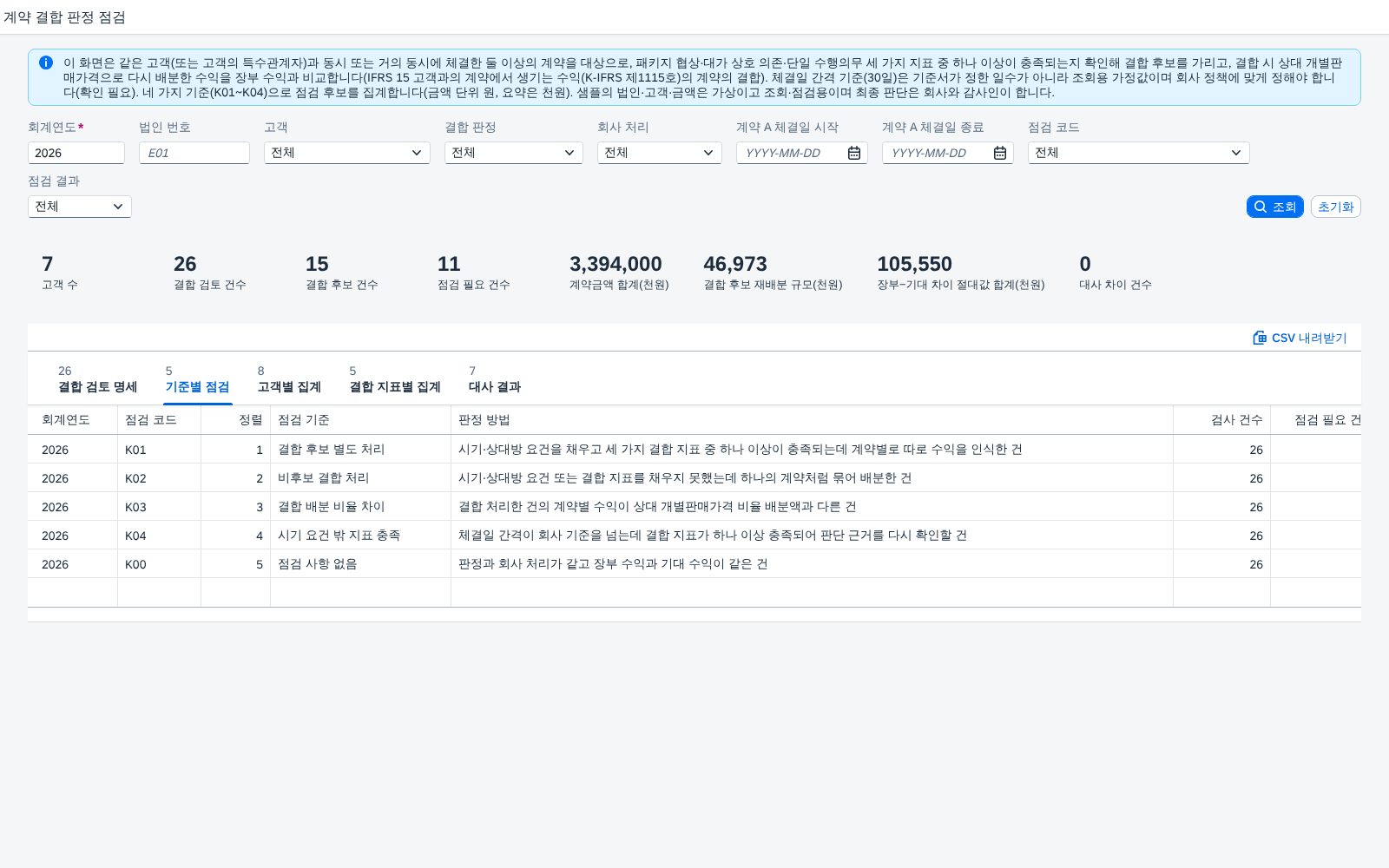Open calendar picker for 계약 A 체결일 시작
1389x868 pixels.
(x=854, y=153)
